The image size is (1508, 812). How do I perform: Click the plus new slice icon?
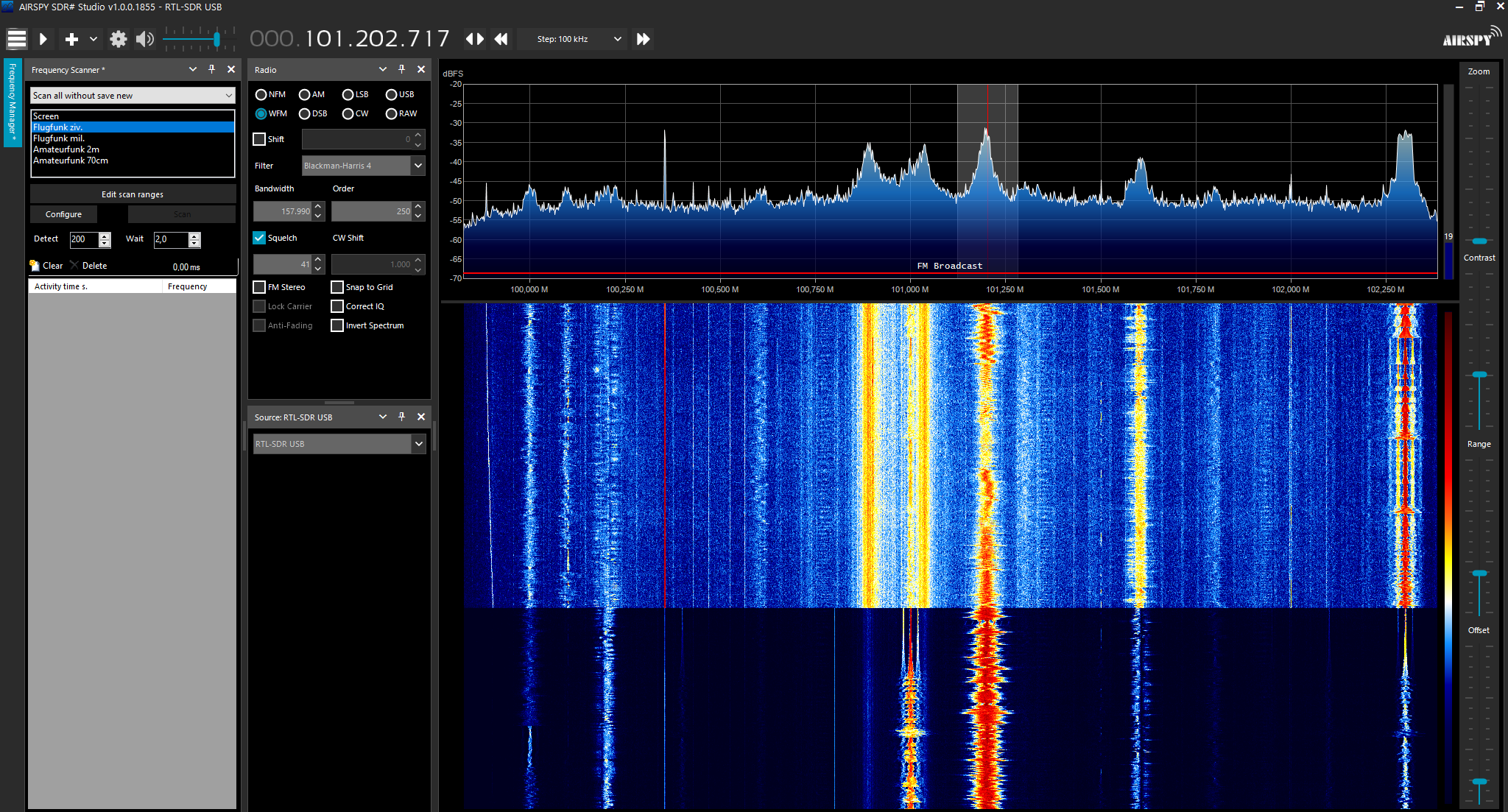point(71,39)
